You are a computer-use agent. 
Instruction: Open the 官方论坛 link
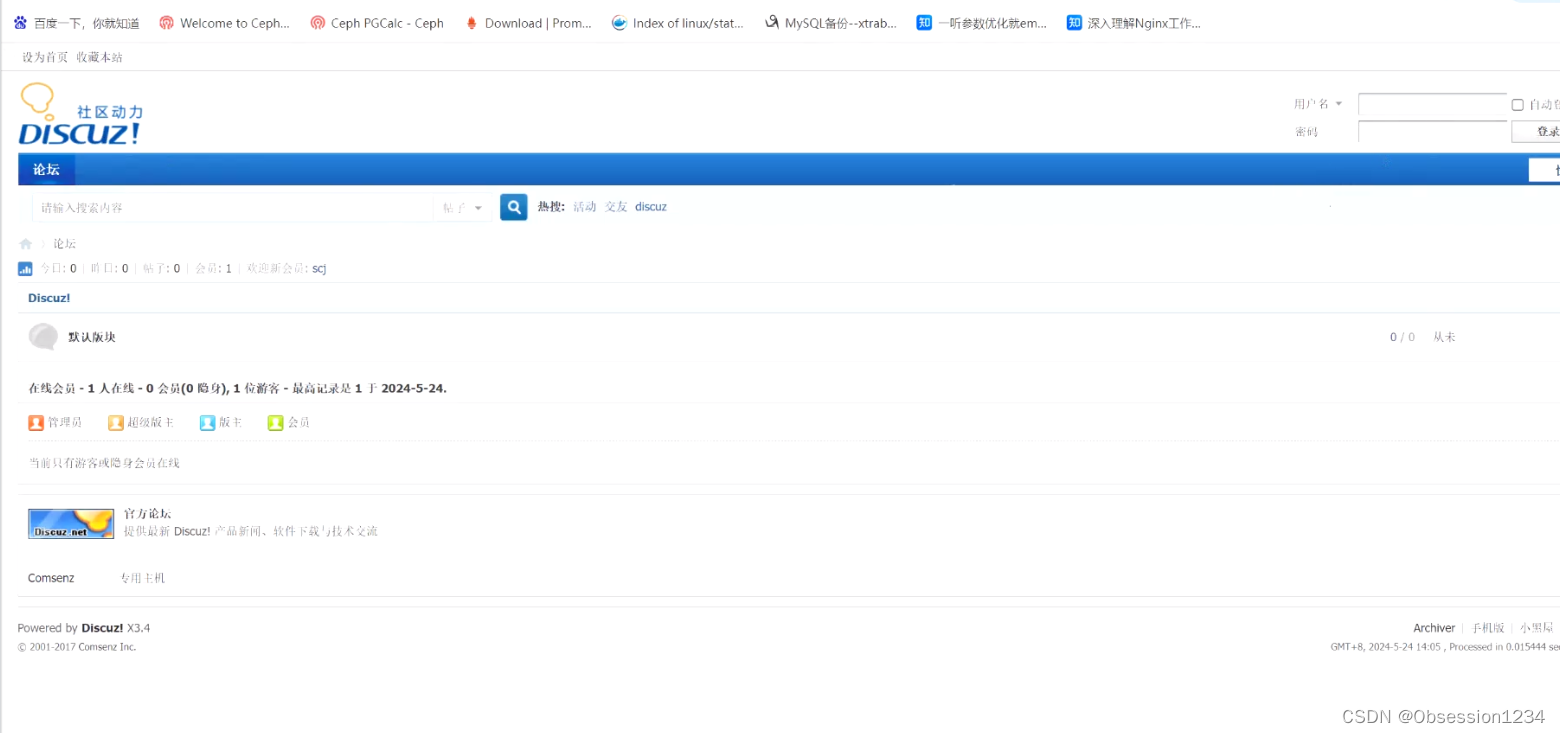[x=147, y=514]
